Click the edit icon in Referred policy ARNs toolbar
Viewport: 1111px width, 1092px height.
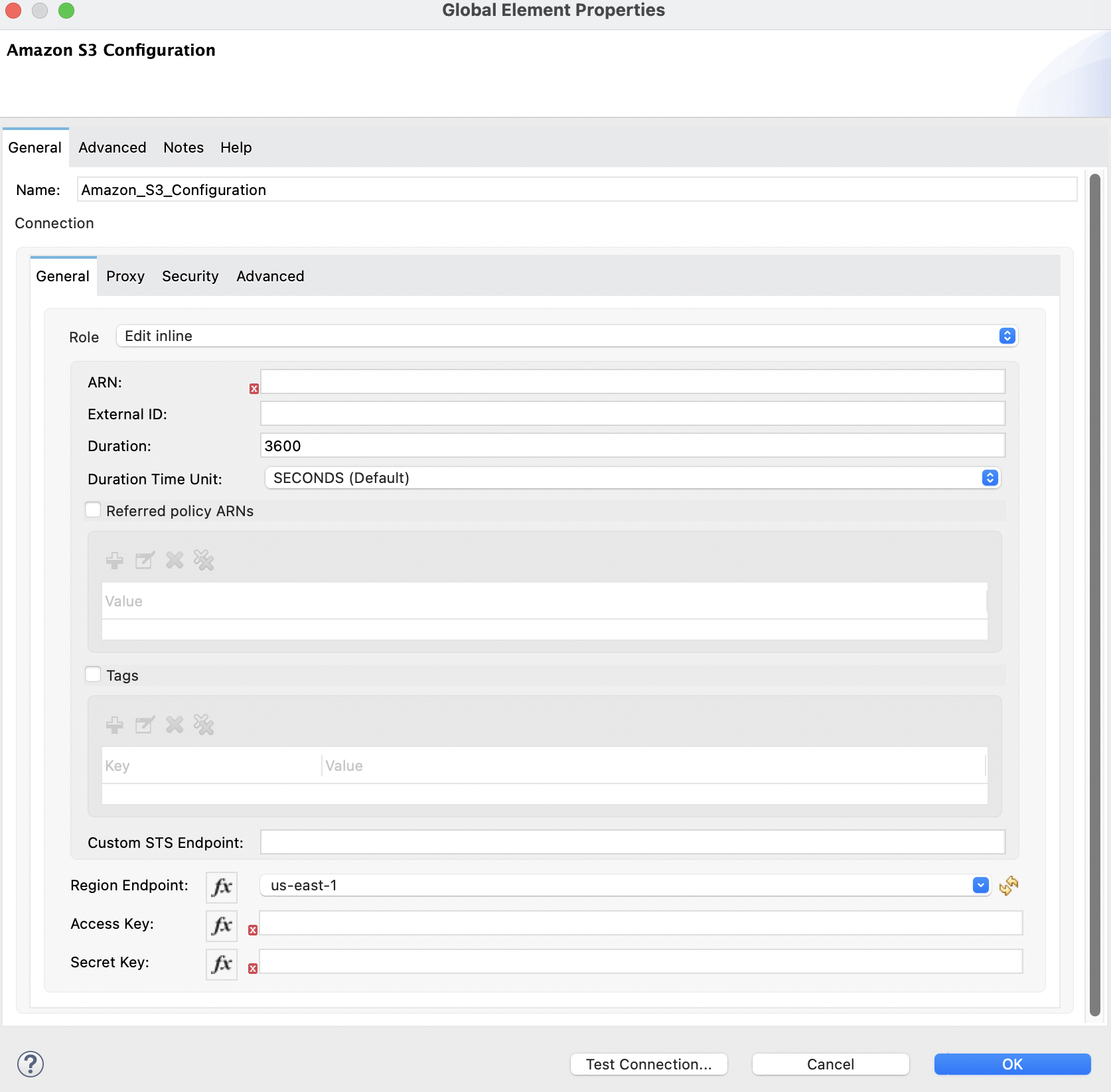(x=145, y=561)
